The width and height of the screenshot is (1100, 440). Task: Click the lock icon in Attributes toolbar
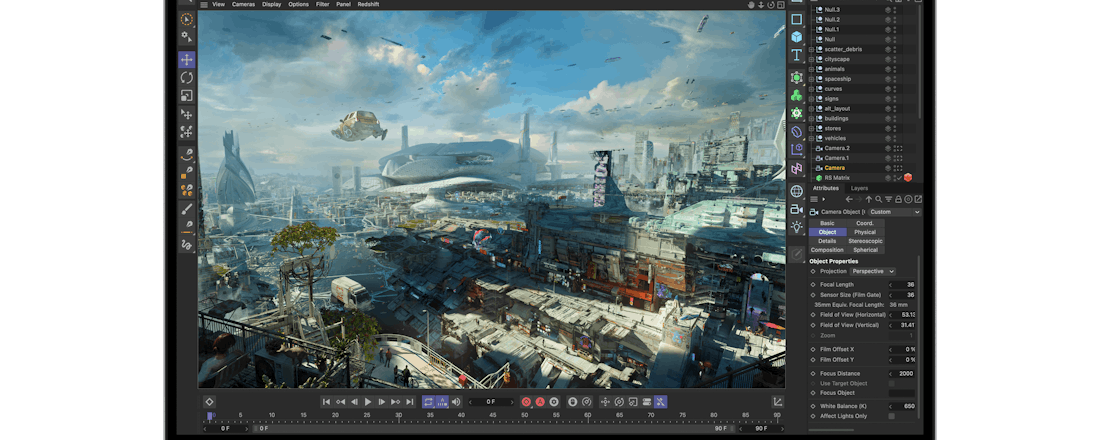coord(898,199)
